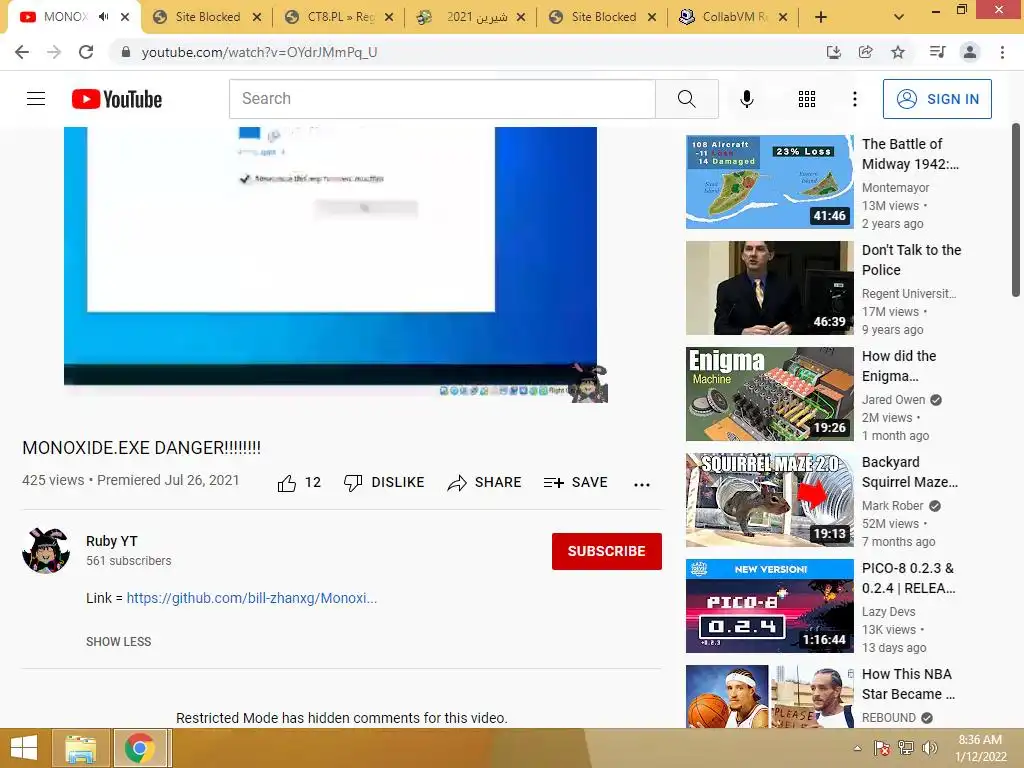Close the CollabVM tab
The image size is (1024, 768).
coord(783,18)
